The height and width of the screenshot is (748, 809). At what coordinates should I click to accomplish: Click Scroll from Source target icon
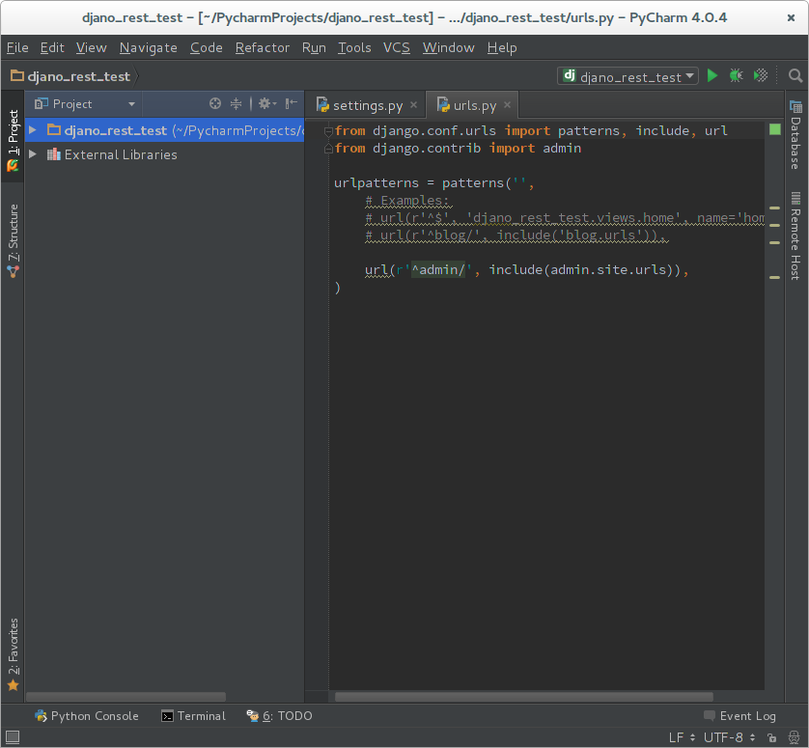215,104
